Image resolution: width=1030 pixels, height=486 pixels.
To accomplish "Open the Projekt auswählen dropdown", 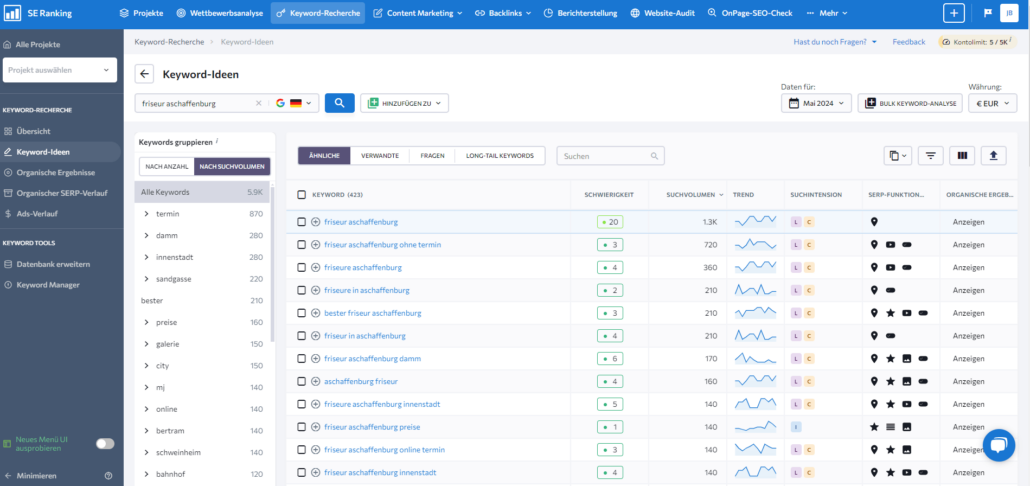I will click(x=60, y=70).
